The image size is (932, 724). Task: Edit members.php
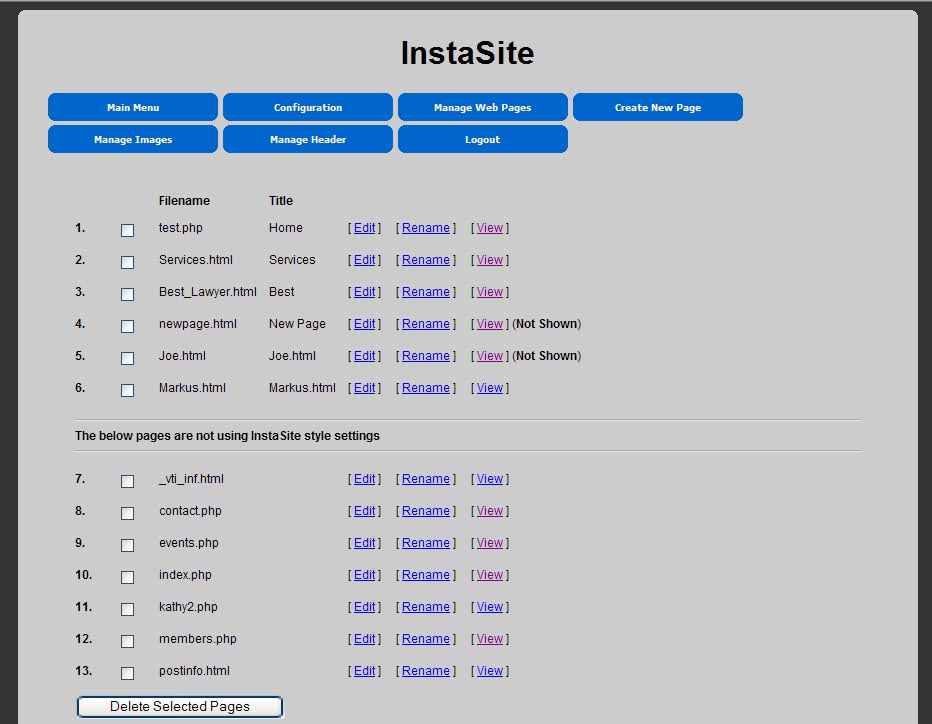pyautogui.click(x=364, y=640)
